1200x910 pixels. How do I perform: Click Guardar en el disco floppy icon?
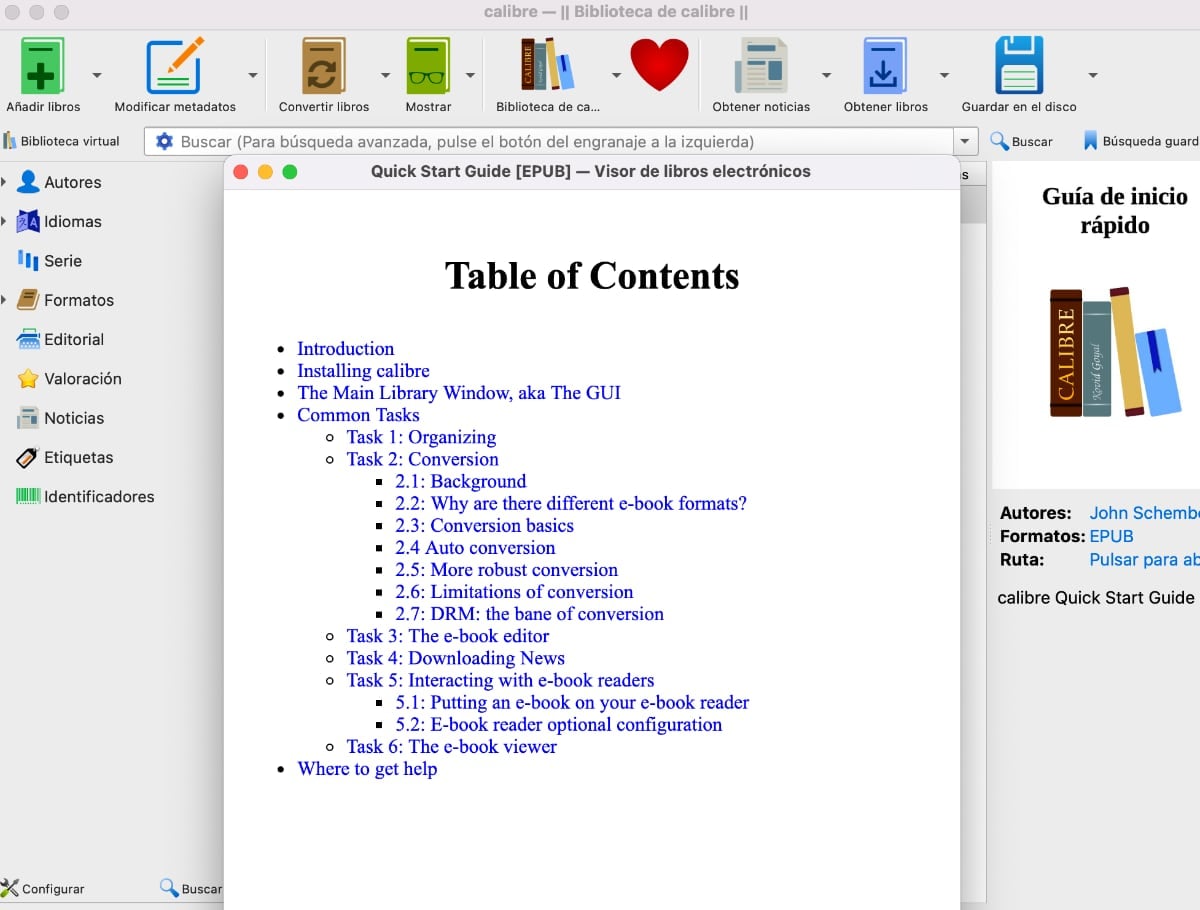pyautogui.click(x=1018, y=66)
